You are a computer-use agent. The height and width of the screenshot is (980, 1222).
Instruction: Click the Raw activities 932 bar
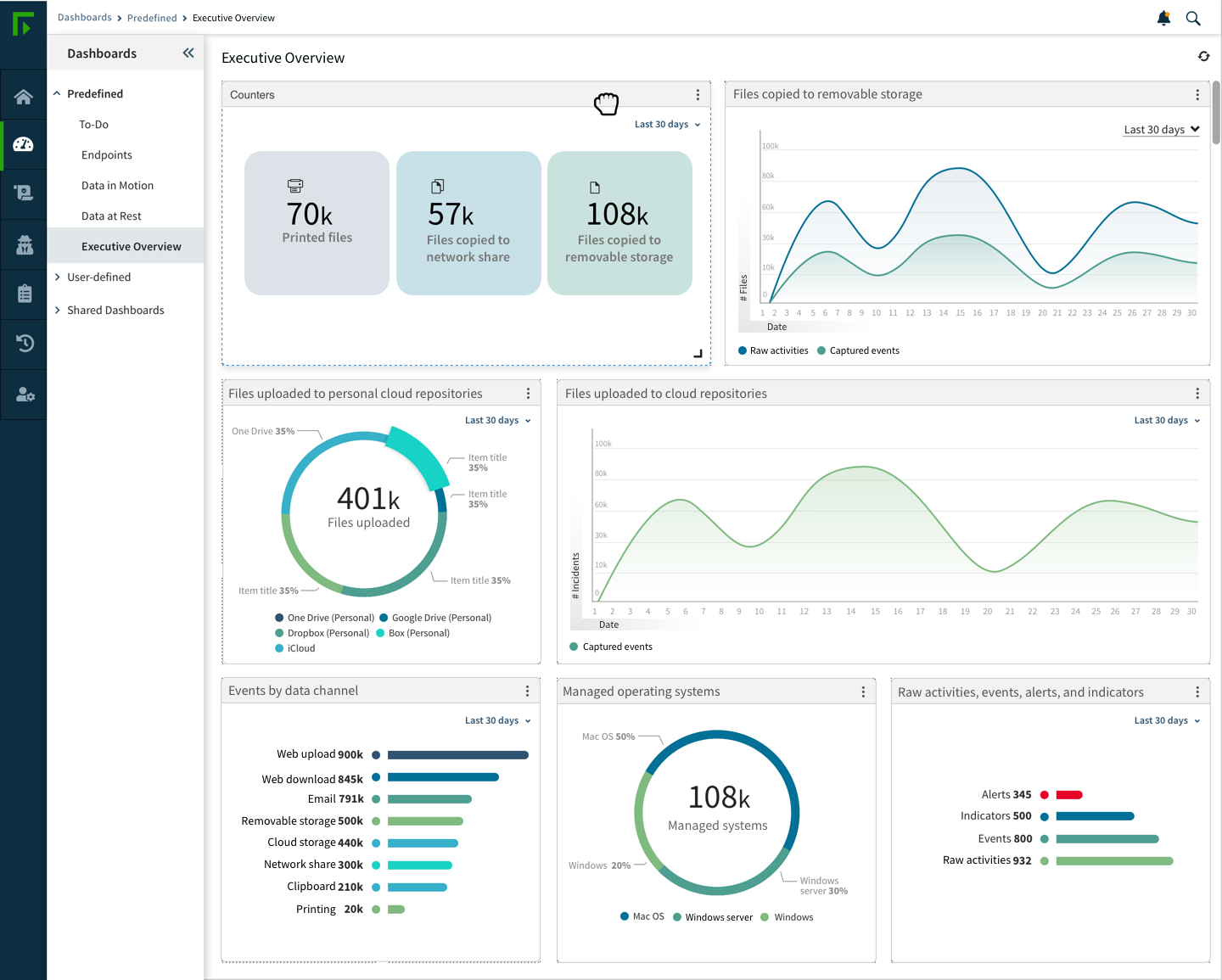[x=1114, y=861]
